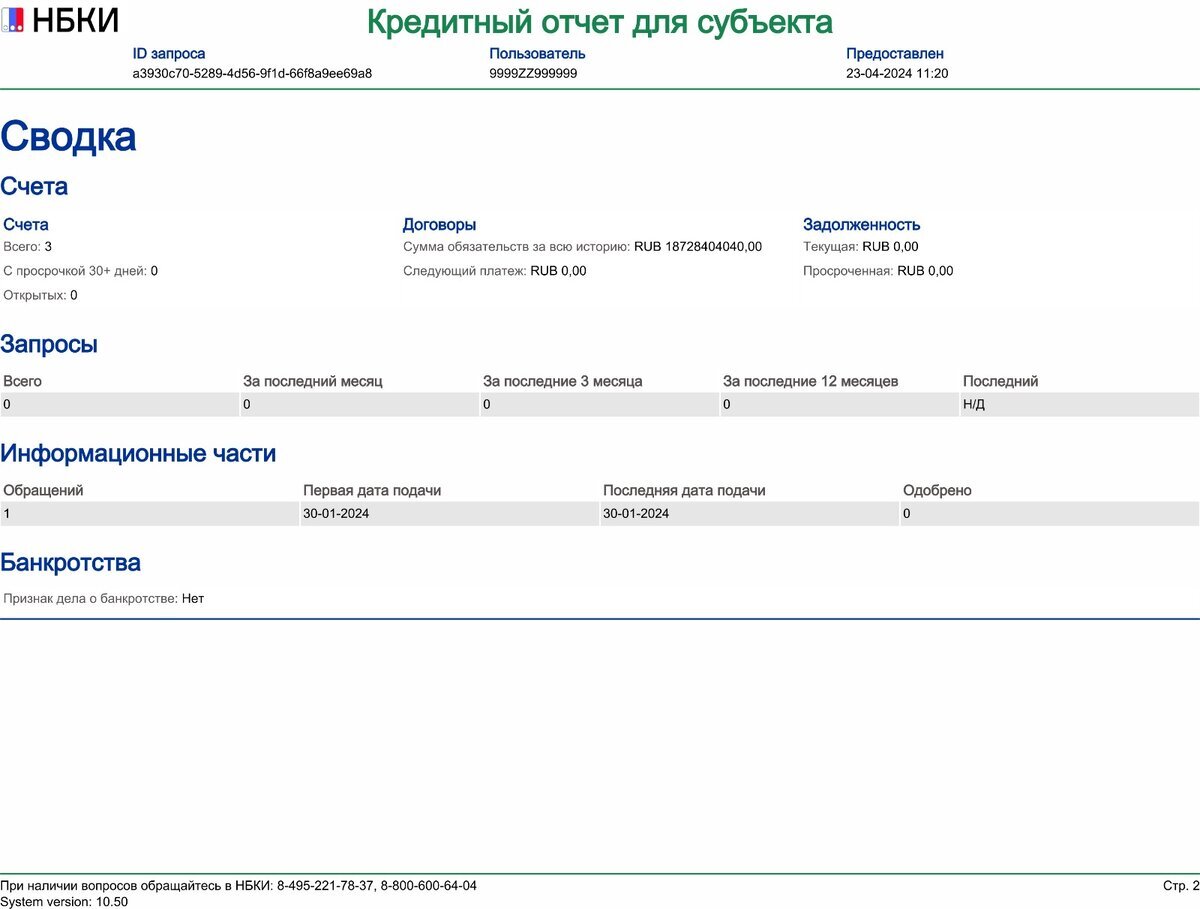
Task: Click the 'Задолженность' subheading
Action: 861,225
